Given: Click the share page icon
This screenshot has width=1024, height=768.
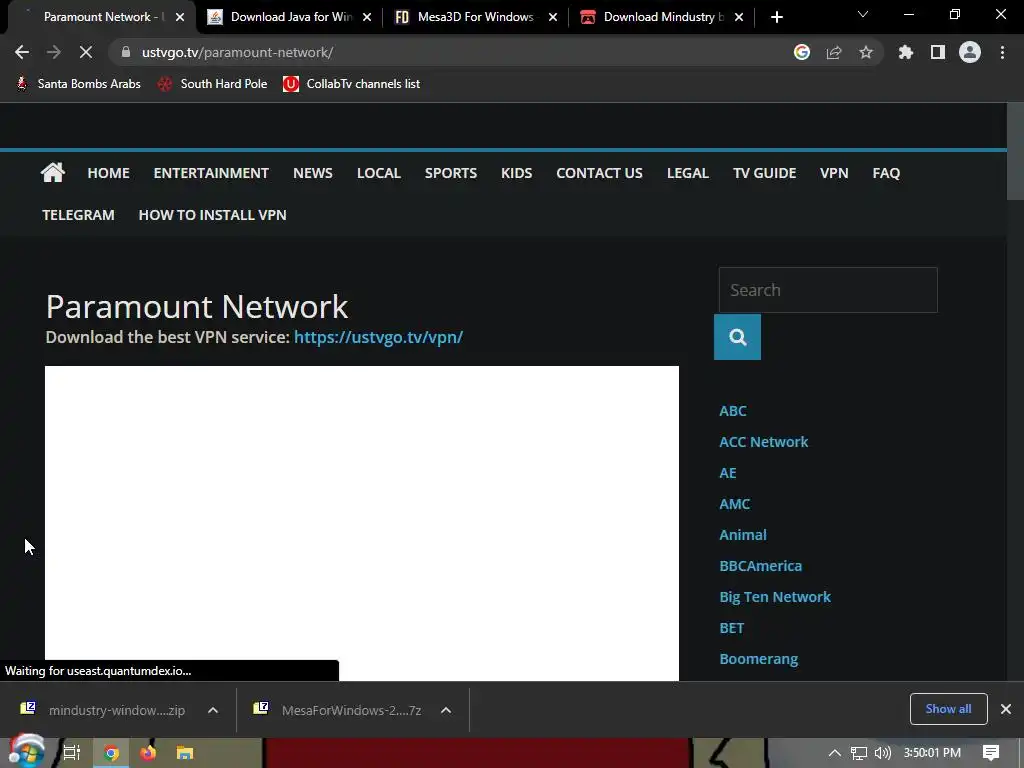Looking at the screenshot, I should tap(834, 52).
